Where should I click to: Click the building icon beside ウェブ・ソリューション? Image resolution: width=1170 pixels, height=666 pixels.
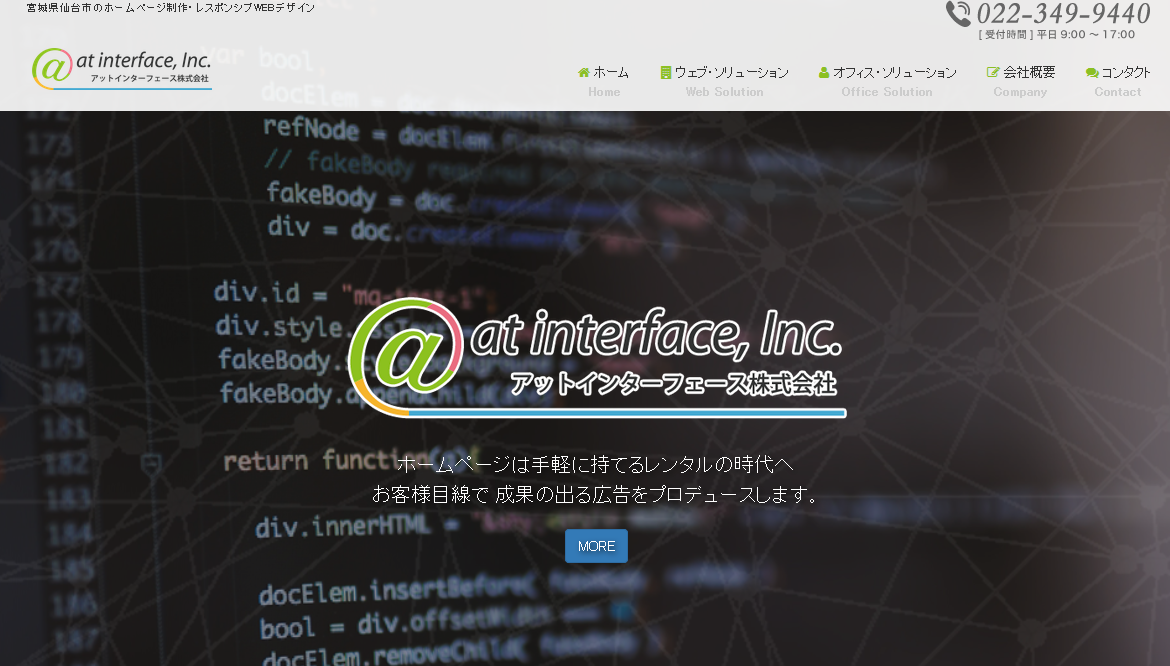pyautogui.click(x=666, y=72)
